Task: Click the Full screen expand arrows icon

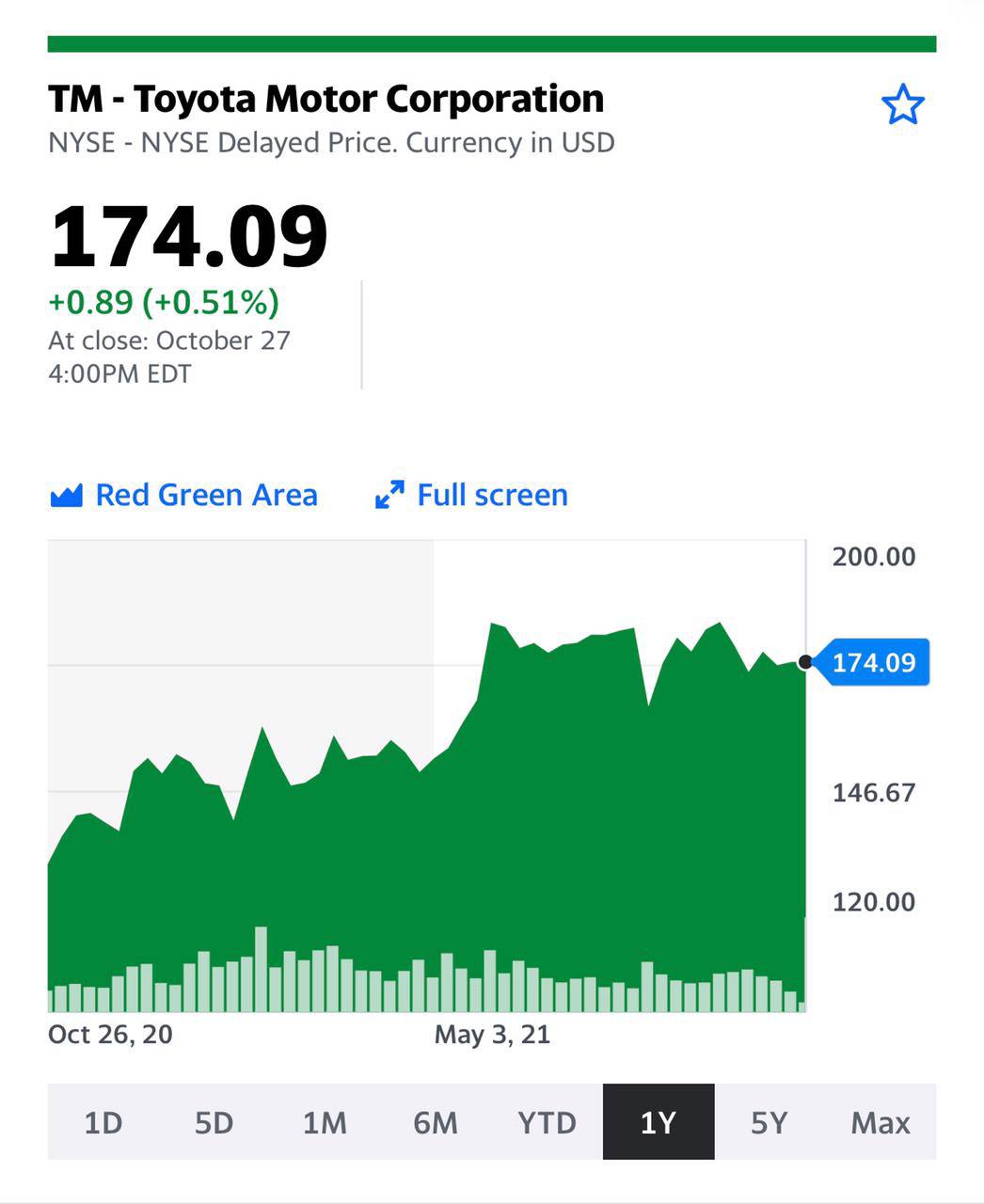Action: [x=389, y=495]
